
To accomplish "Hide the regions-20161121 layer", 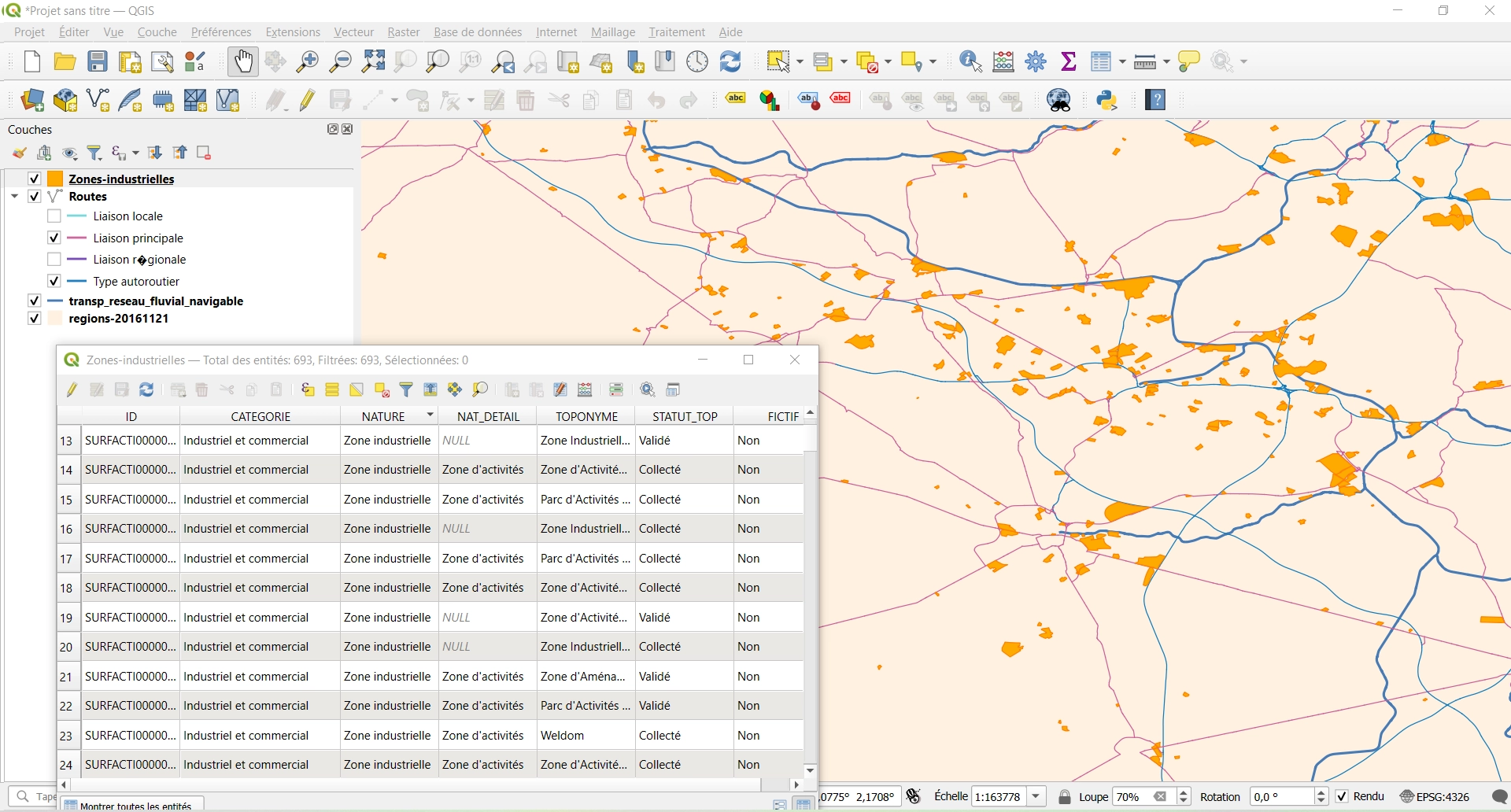I will tap(34, 319).
